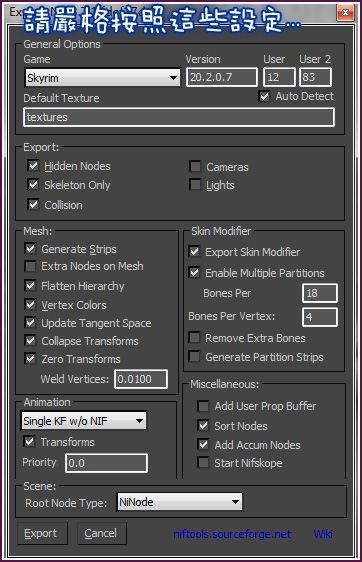
Task: Click the Weld Vertices value field
Action: click(x=141, y=379)
